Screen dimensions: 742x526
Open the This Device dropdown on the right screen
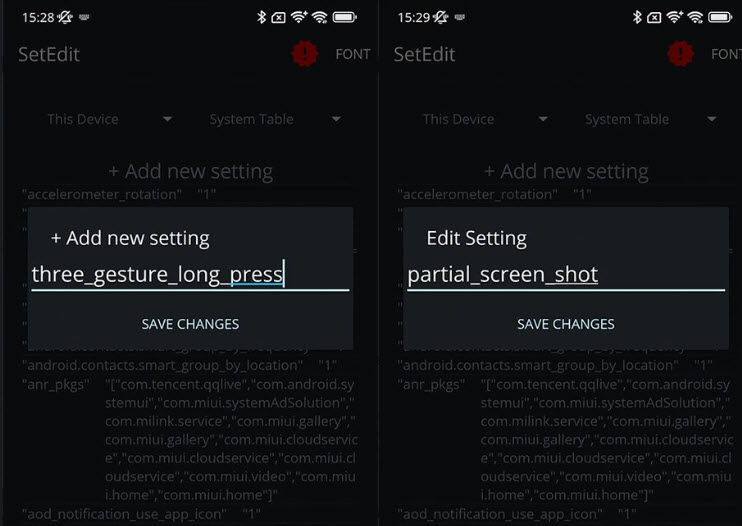point(485,119)
